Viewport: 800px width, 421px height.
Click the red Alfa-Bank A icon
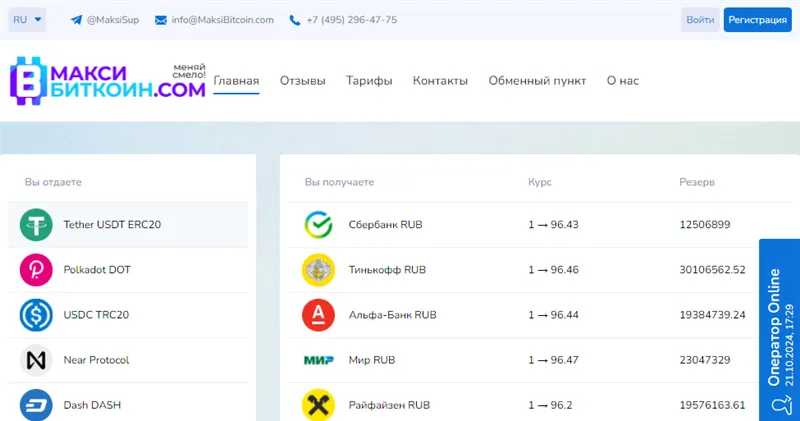[318, 315]
